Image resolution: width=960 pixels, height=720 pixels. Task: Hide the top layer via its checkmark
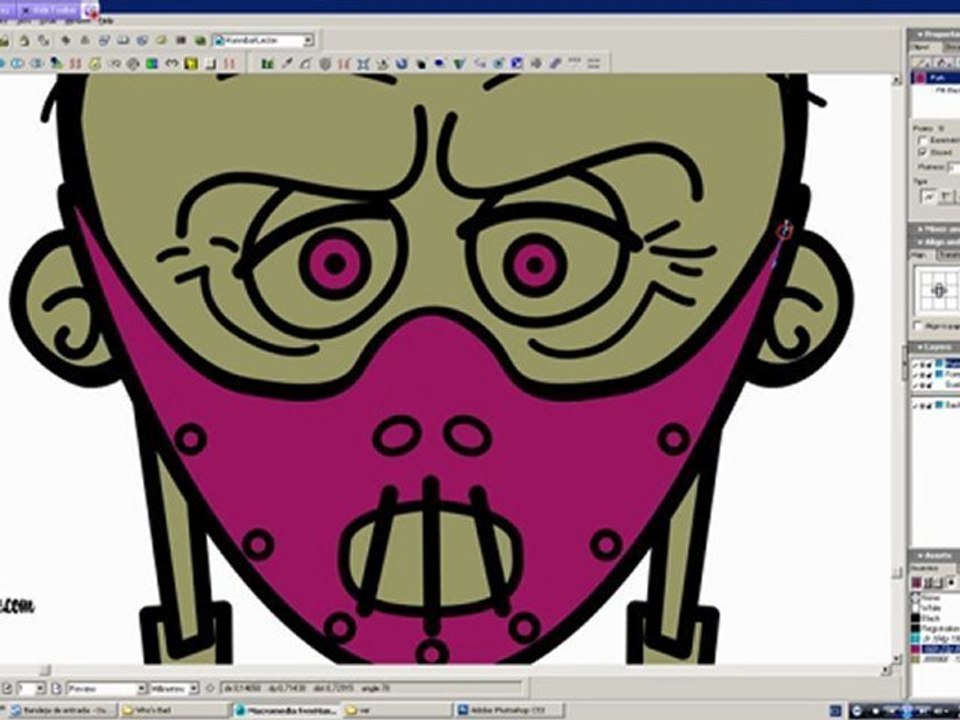pos(915,365)
